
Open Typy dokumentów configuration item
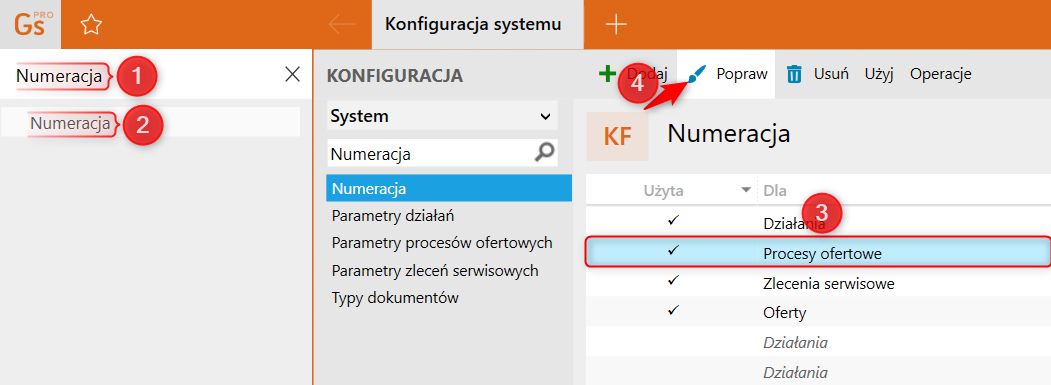coord(395,298)
